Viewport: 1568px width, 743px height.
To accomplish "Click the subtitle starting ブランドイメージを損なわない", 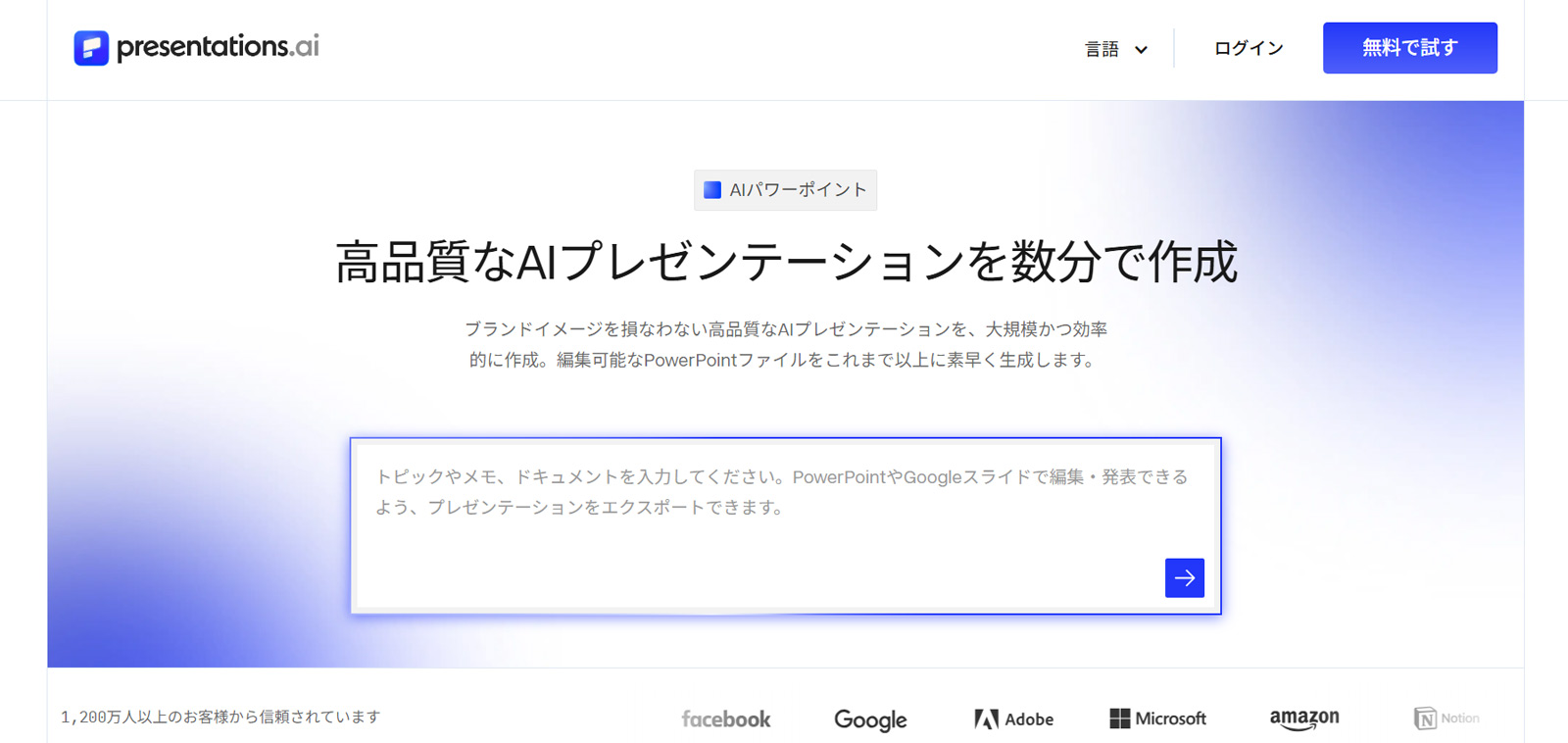I will [x=785, y=344].
